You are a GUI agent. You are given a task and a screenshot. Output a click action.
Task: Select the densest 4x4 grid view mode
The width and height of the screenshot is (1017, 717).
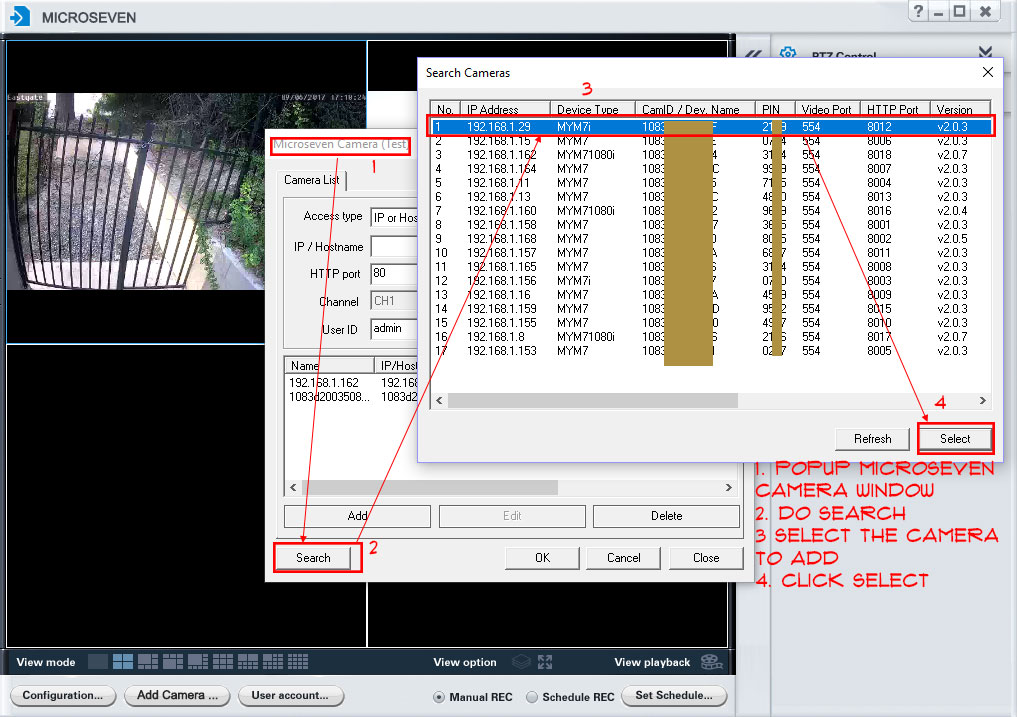pos(298,662)
